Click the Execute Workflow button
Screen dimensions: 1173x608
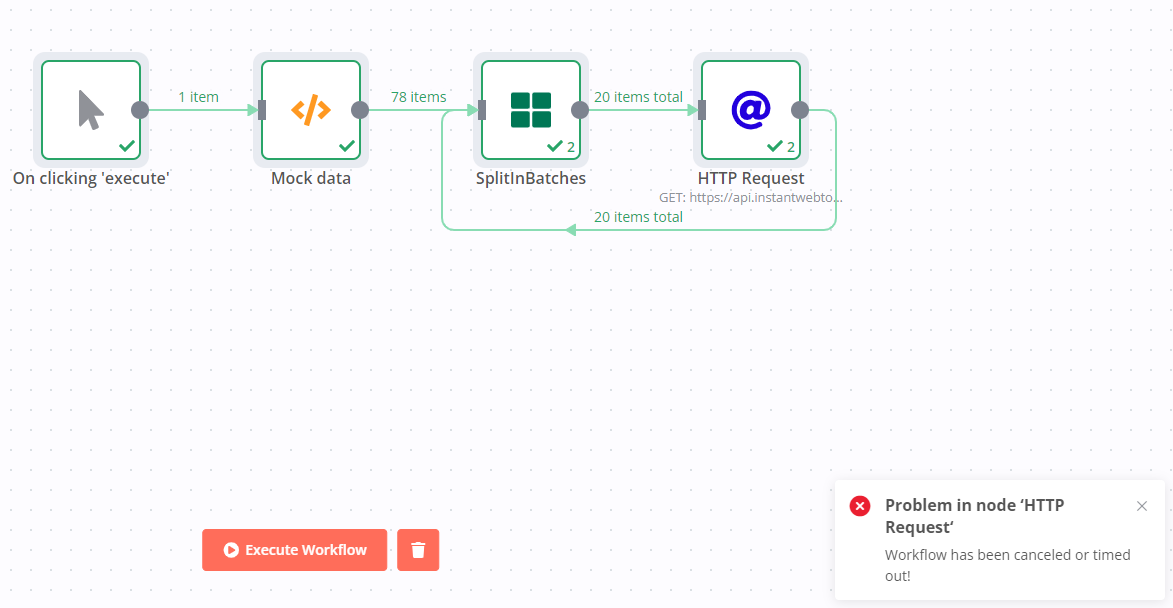[294, 550]
